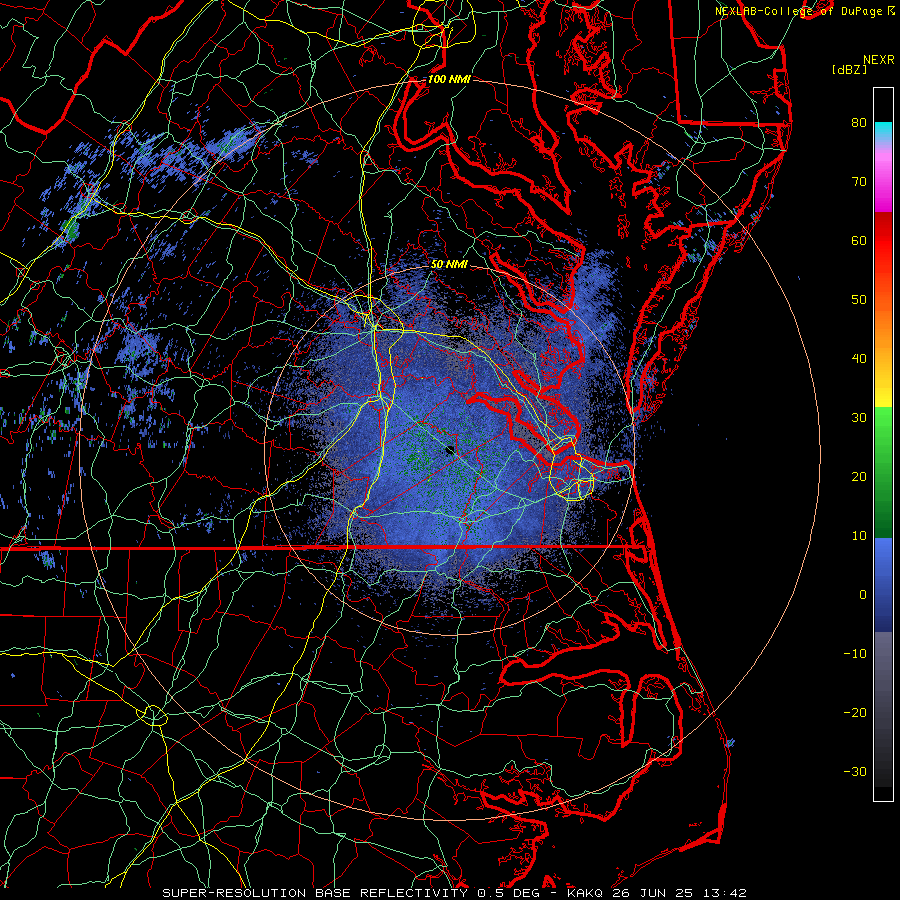The width and height of the screenshot is (900, 900).
Task: Click the [dBZ] unit label
Action: pyautogui.click(x=849, y=70)
